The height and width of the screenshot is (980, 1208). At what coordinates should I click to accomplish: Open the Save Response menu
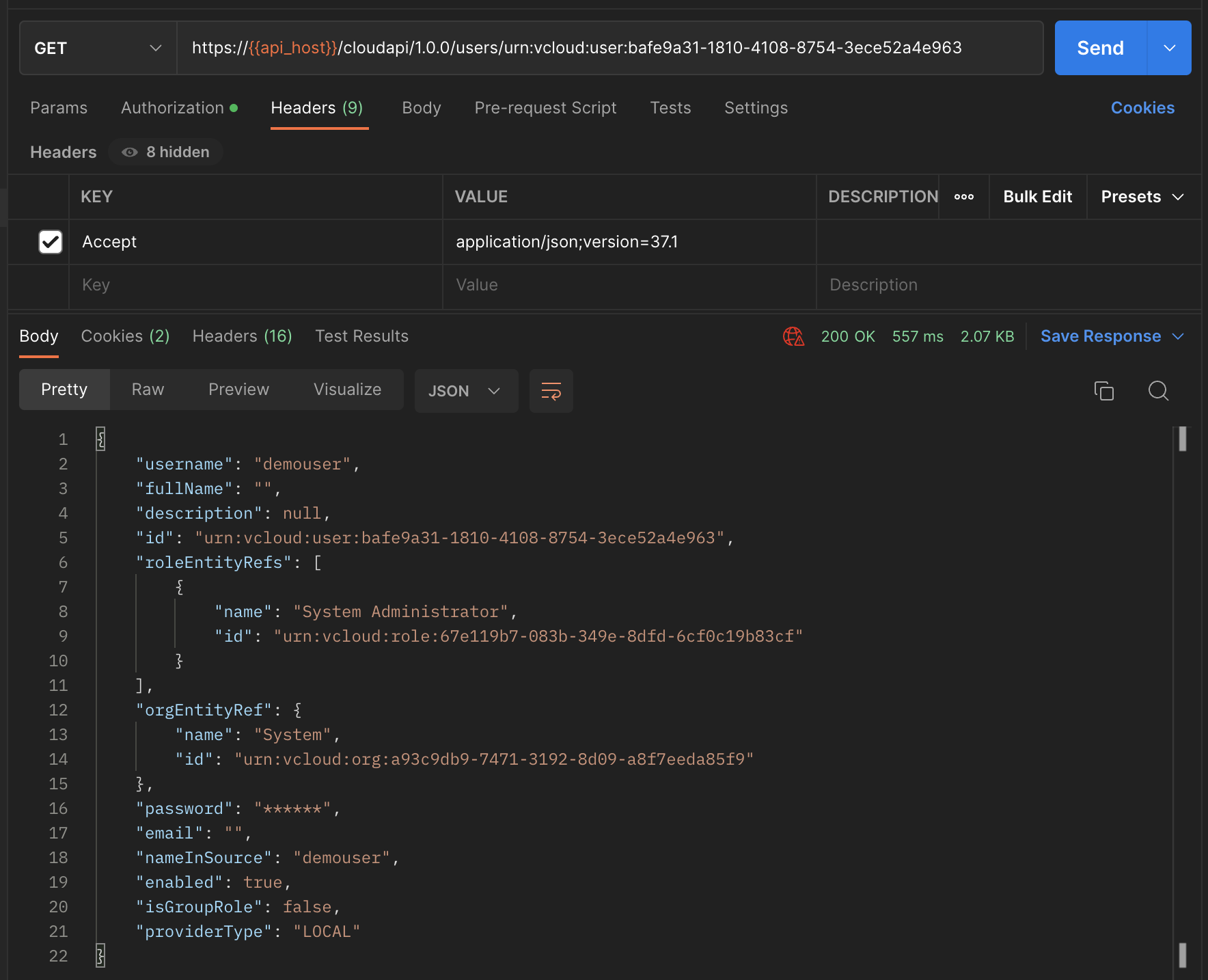(1111, 336)
